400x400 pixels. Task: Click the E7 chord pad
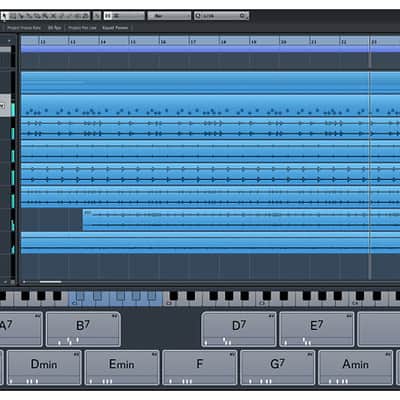coord(316,329)
